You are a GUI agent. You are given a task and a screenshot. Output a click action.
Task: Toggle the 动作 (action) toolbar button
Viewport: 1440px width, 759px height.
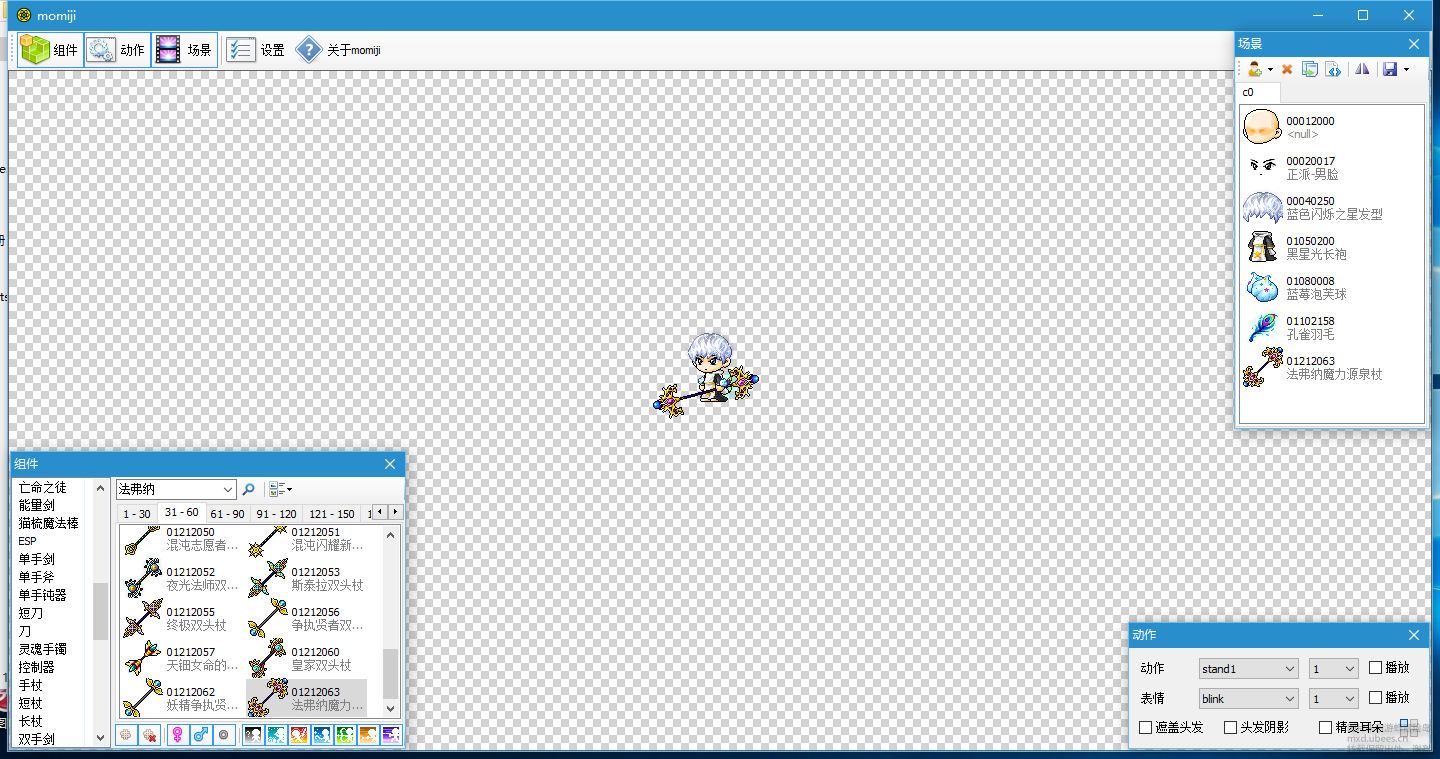pyautogui.click(x=116, y=50)
